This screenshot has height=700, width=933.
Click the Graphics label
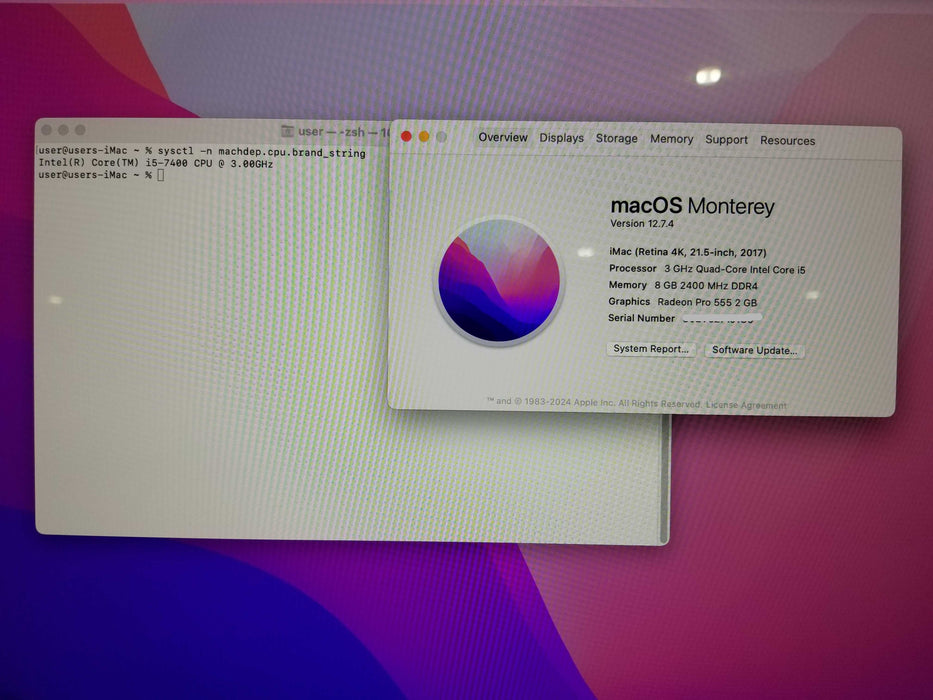(629, 302)
